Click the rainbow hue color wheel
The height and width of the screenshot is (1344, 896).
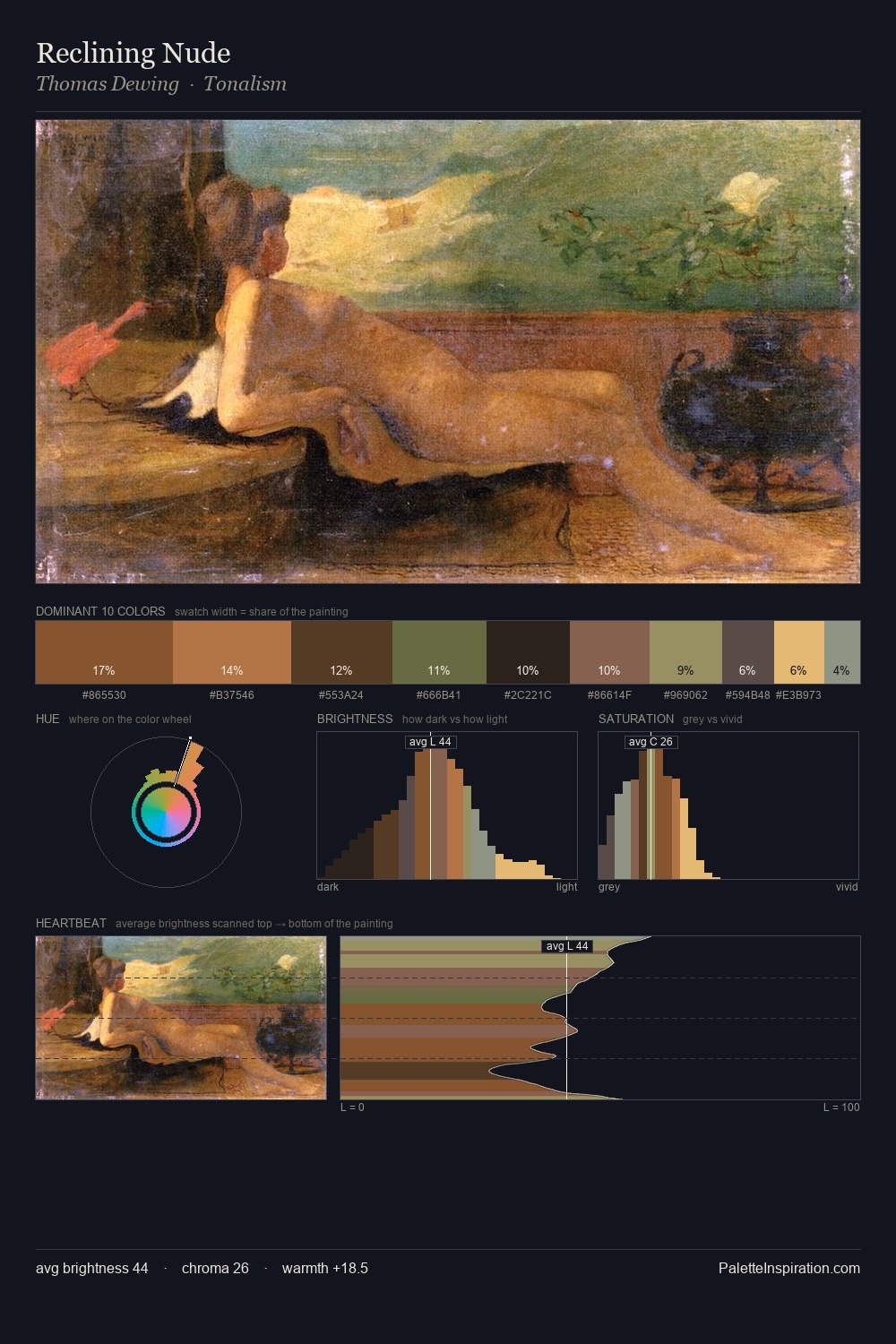pyautogui.click(x=166, y=812)
